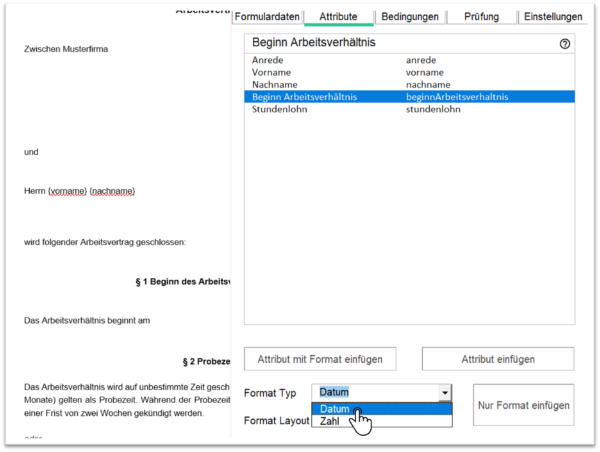Select the highlighted 'Beginn Arbeitsverhältnis' row
Screen dimensions: 600x452
[409, 97]
